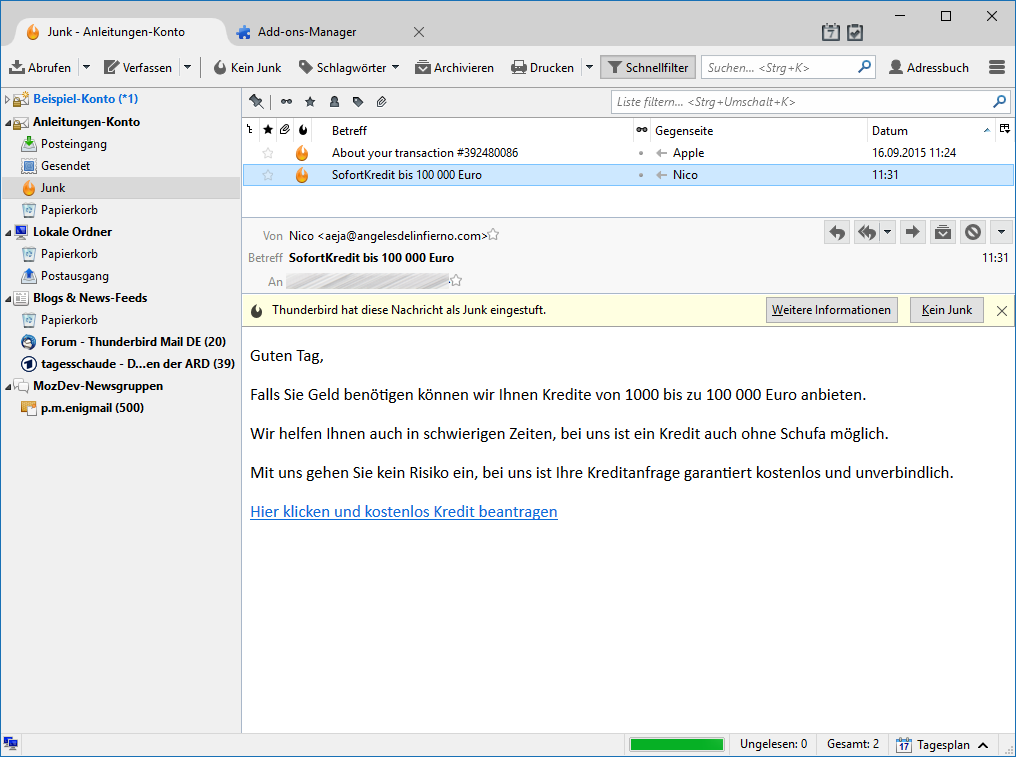Select the Posteingang folder
This screenshot has height=757, width=1016.
click(x=73, y=144)
